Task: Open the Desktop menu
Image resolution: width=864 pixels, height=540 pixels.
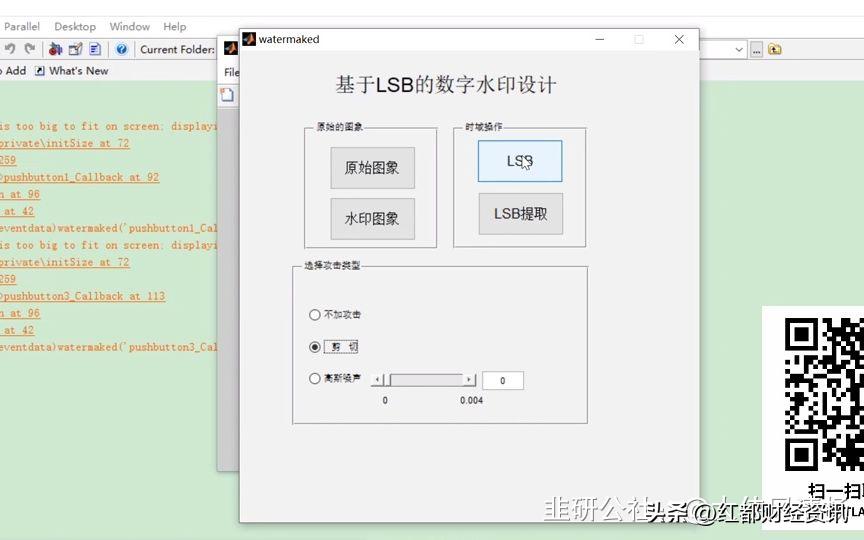Action: [x=75, y=26]
